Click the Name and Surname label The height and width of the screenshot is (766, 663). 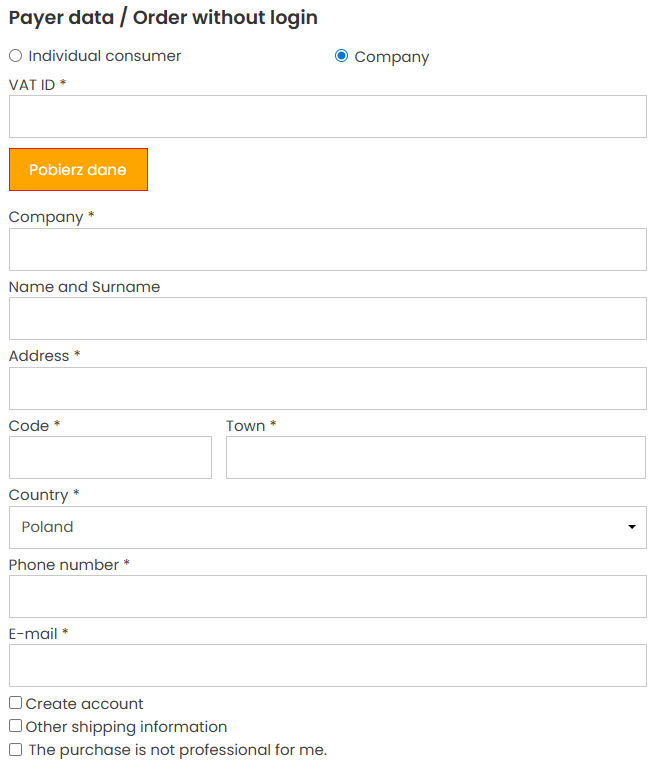84,287
